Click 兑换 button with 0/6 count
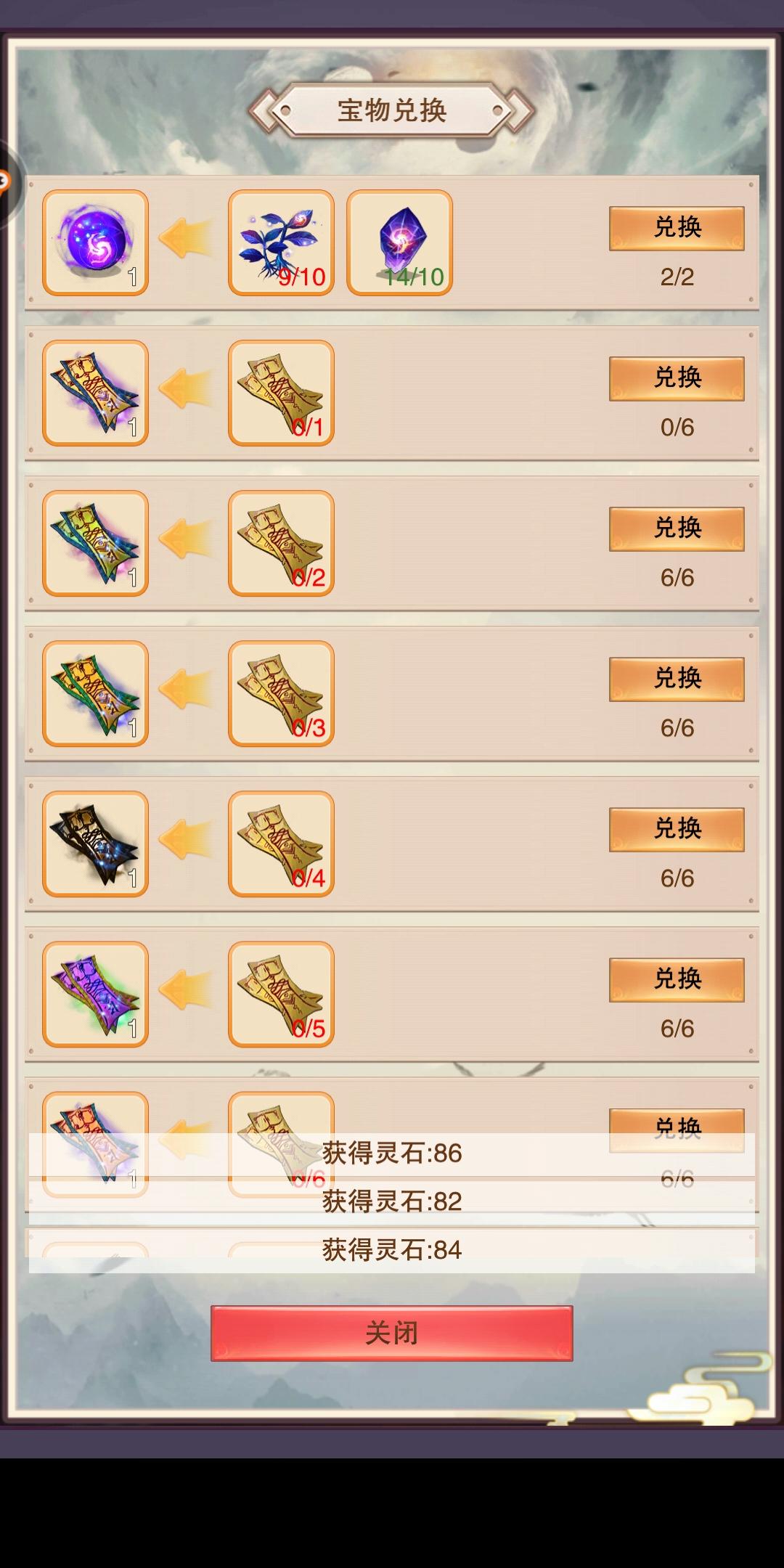Screen dimensions: 784x1568 [x=677, y=378]
